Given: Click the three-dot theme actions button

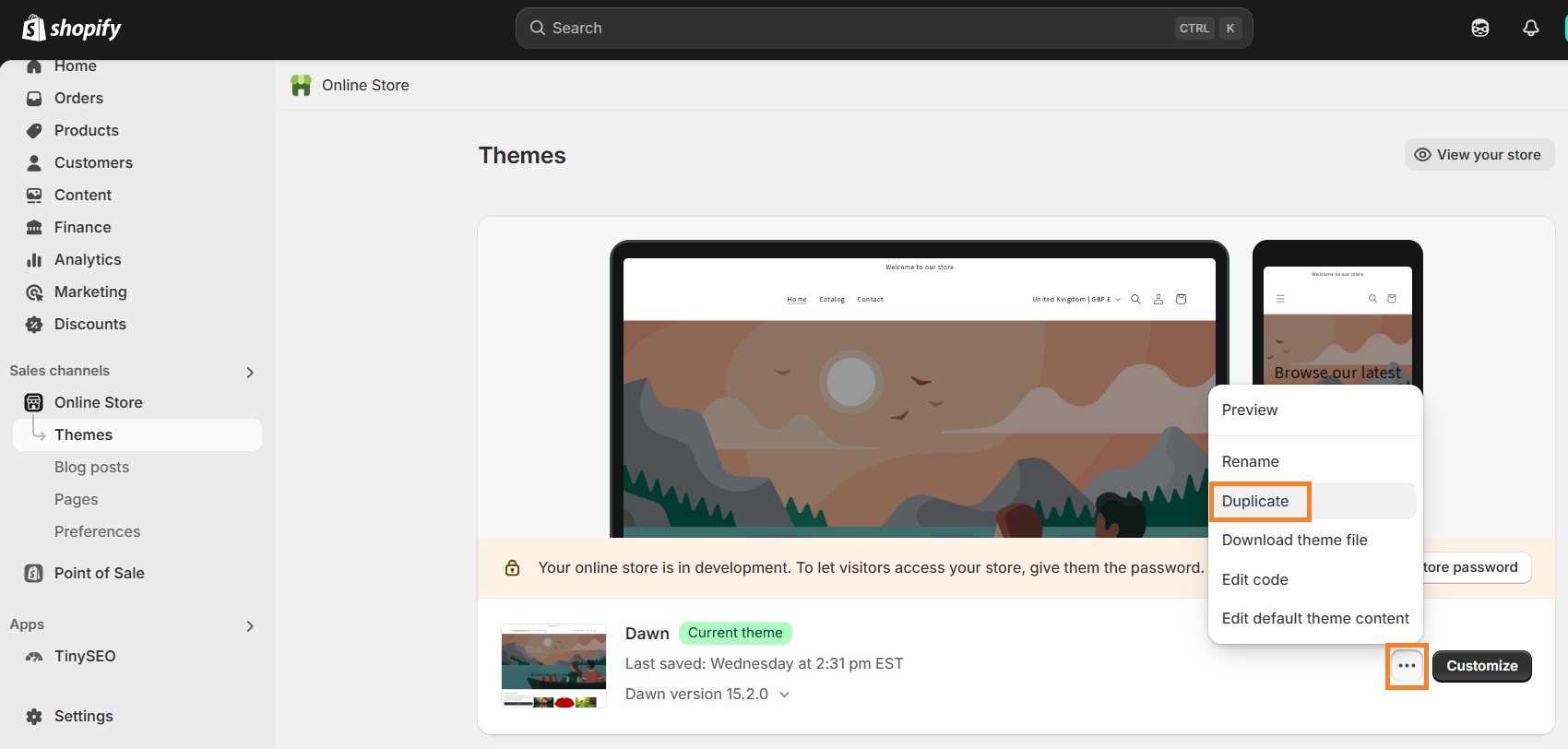Looking at the screenshot, I should [1407, 666].
